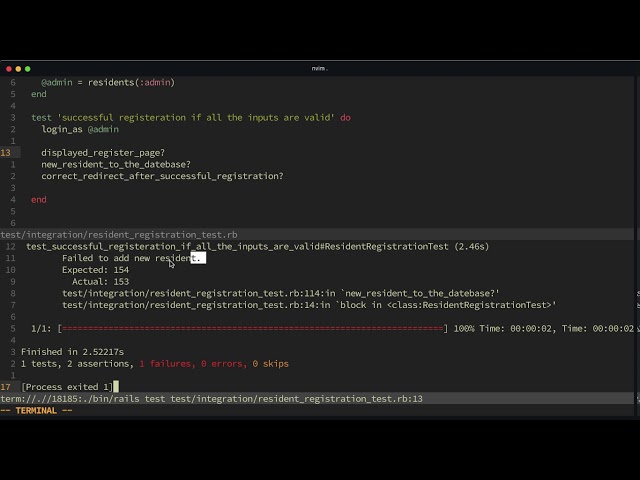
Task: Click stack trace line referencing rb:114
Action: click(x=281, y=293)
